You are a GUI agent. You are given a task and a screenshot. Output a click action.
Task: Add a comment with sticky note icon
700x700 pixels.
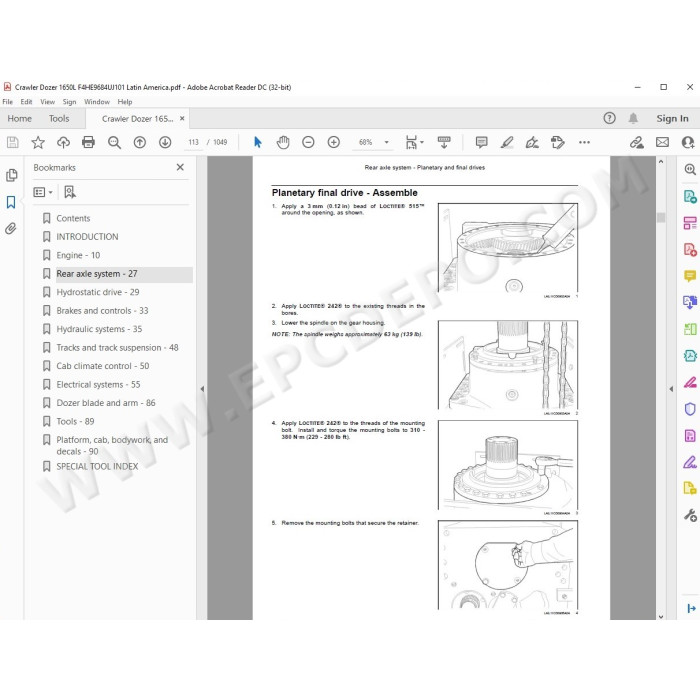[481, 142]
